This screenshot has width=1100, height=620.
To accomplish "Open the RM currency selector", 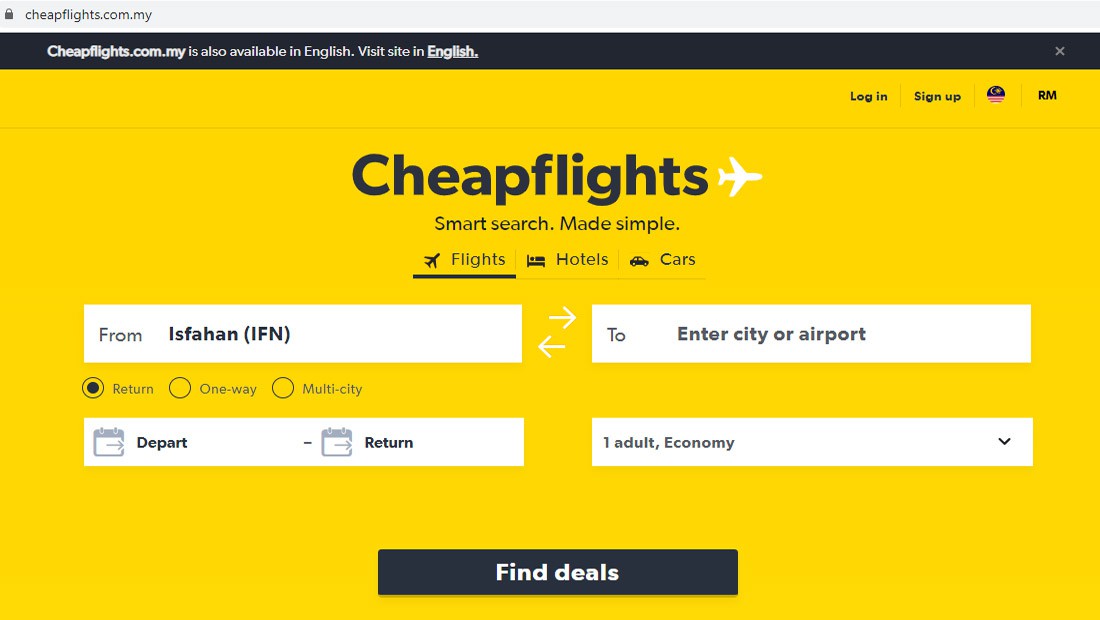I will (1047, 95).
